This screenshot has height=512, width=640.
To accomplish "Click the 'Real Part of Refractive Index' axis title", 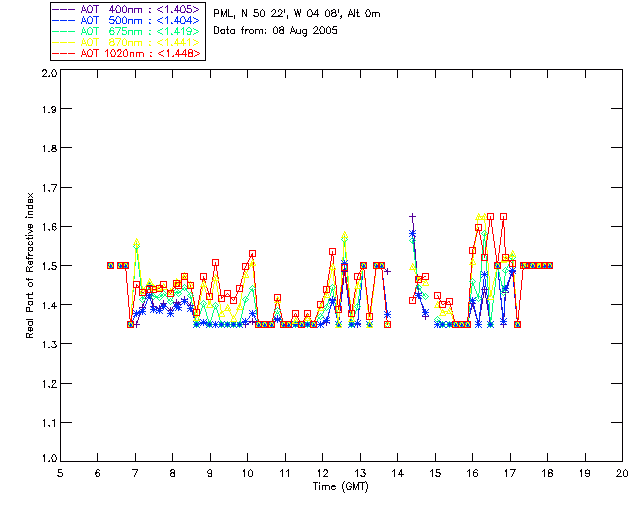I will (x=29, y=265).
